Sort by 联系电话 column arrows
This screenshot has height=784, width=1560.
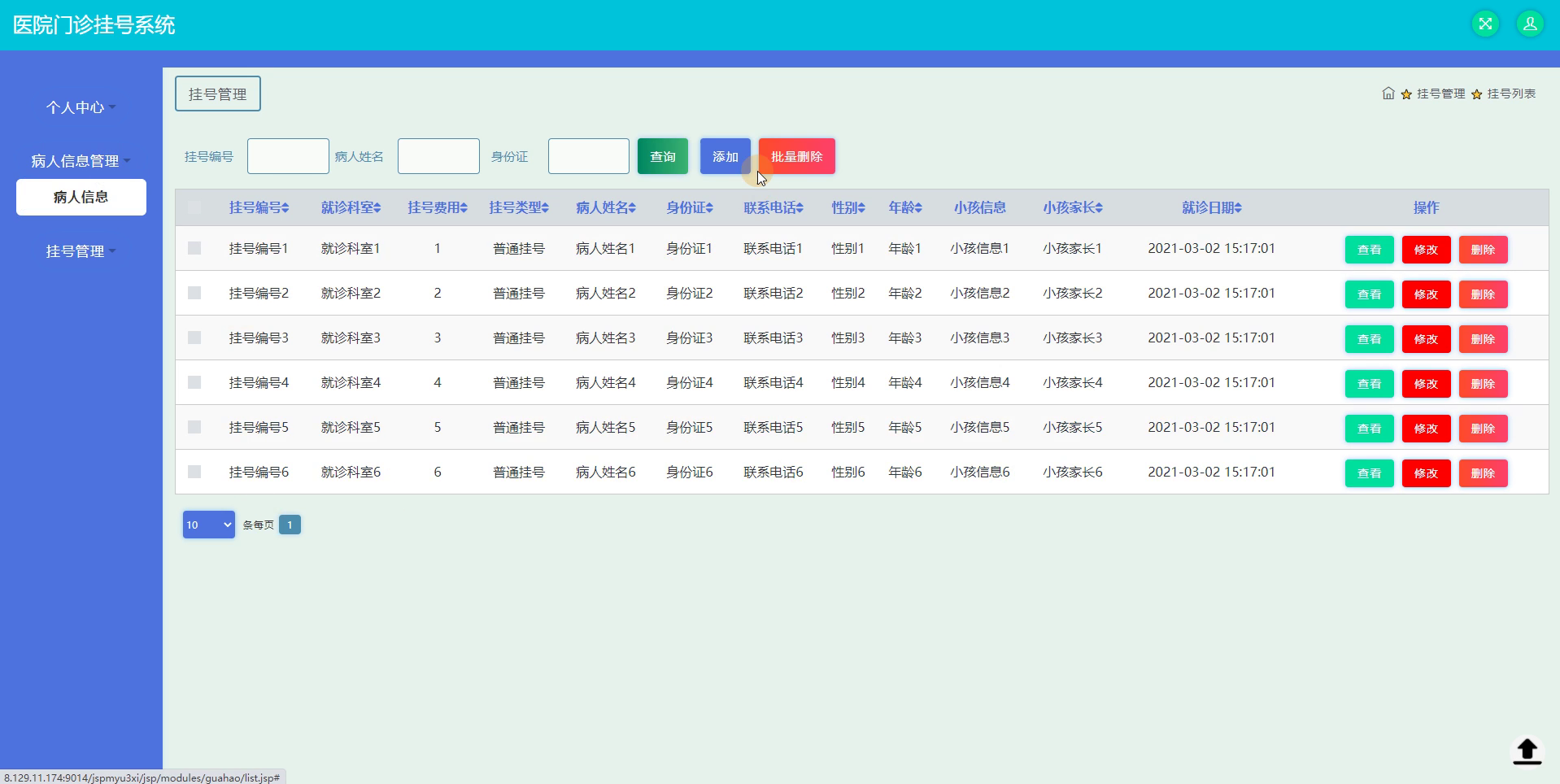[x=800, y=208]
